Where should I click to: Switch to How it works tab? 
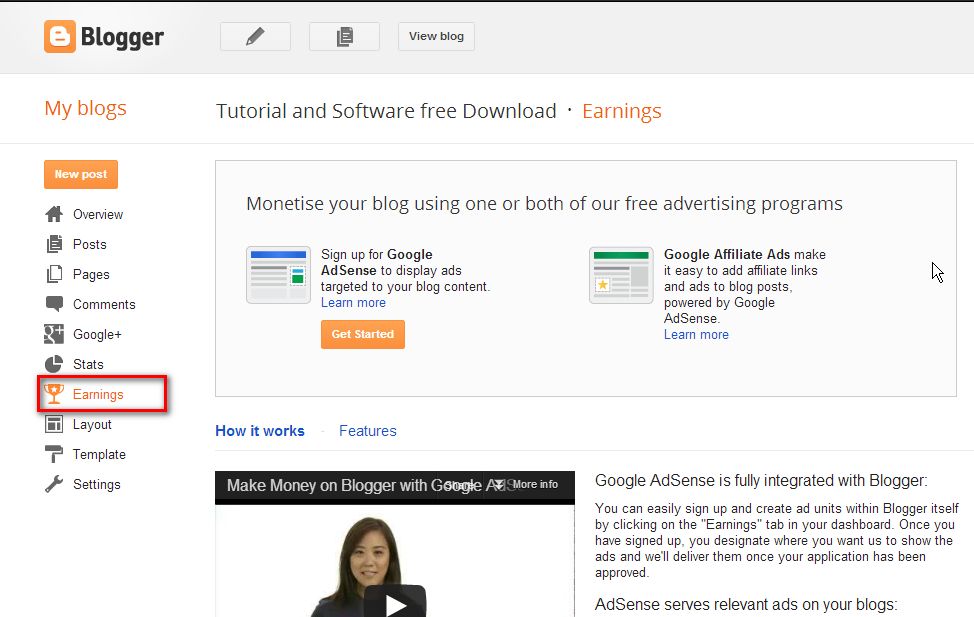260,431
